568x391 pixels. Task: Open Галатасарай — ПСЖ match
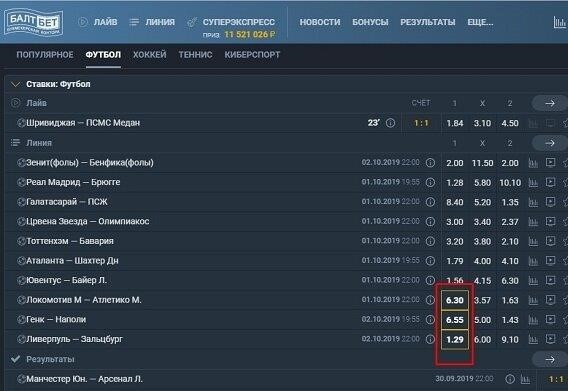click(x=67, y=202)
